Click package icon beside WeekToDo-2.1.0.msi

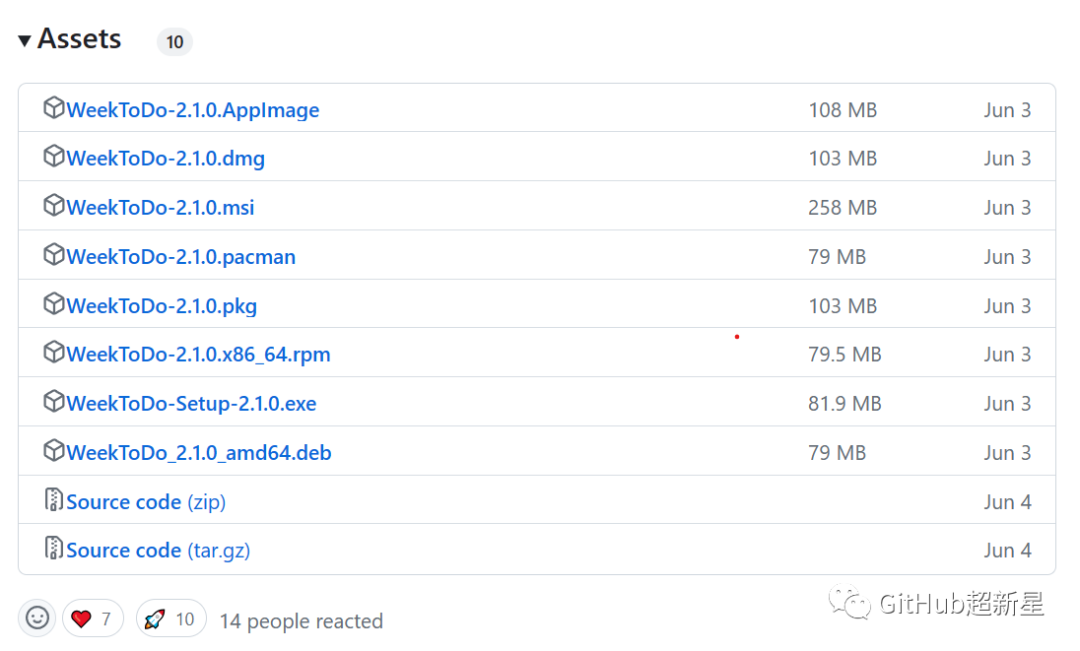point(54,205)
